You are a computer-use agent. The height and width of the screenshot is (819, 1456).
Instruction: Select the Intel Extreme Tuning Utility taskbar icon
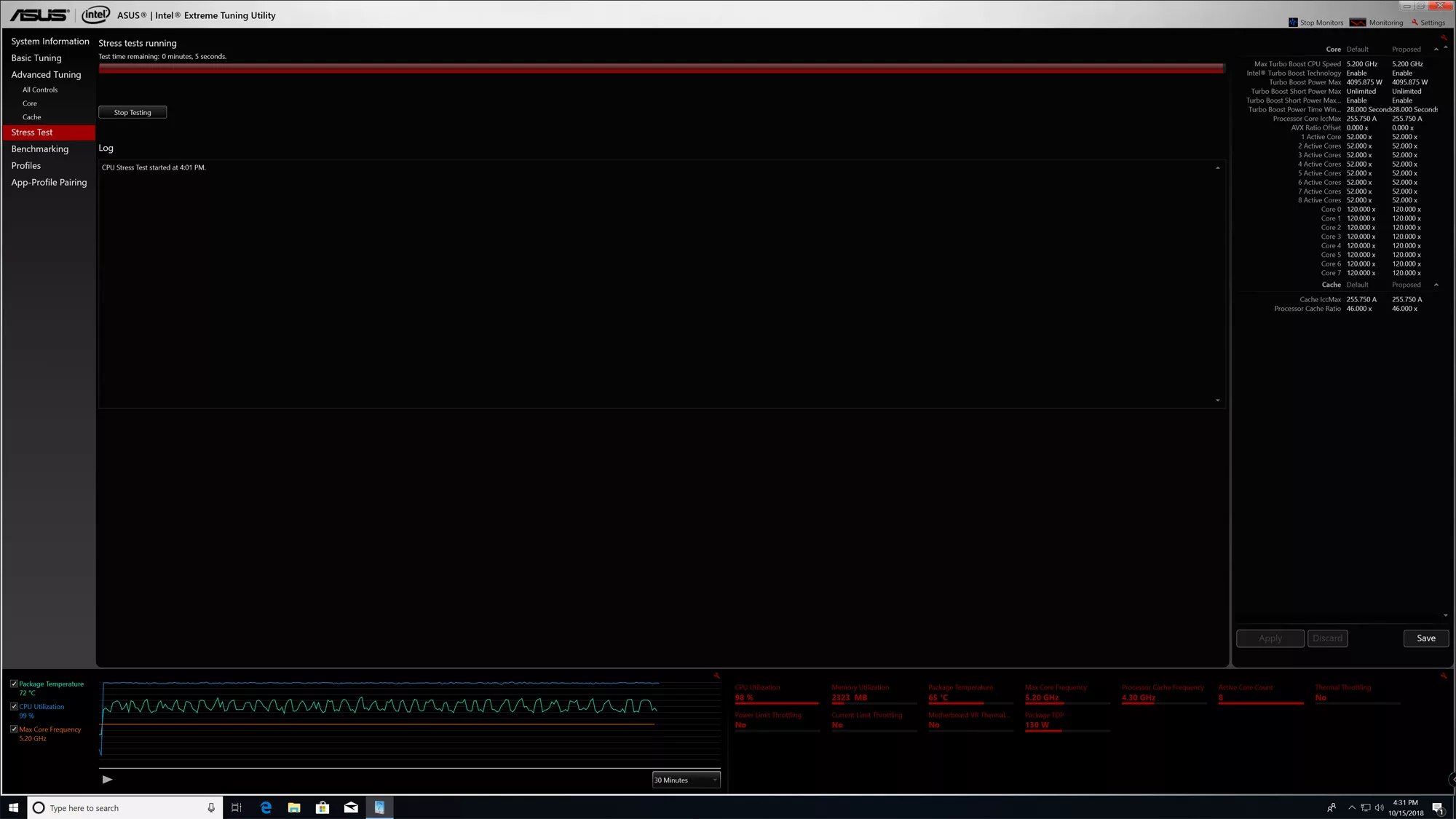[x=379, y=807]
